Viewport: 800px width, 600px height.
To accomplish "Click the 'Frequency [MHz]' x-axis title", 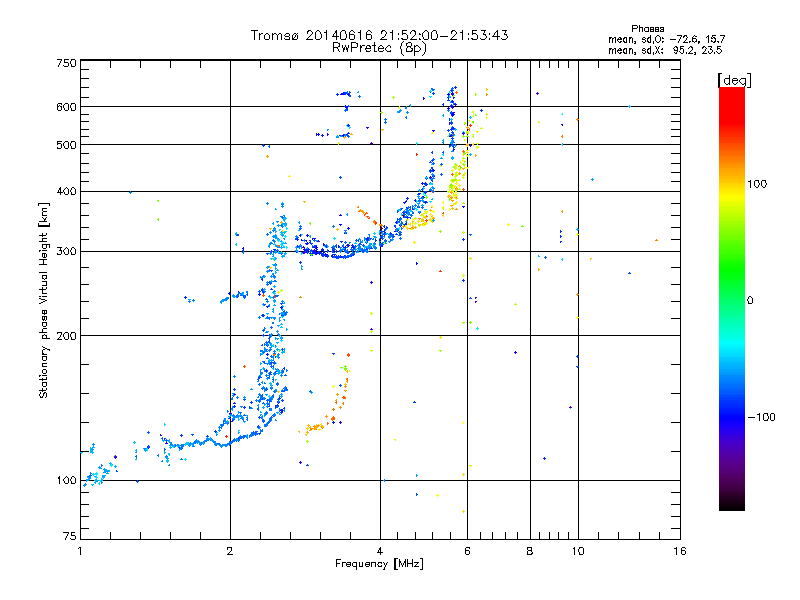I will click(x=379, y=564).
